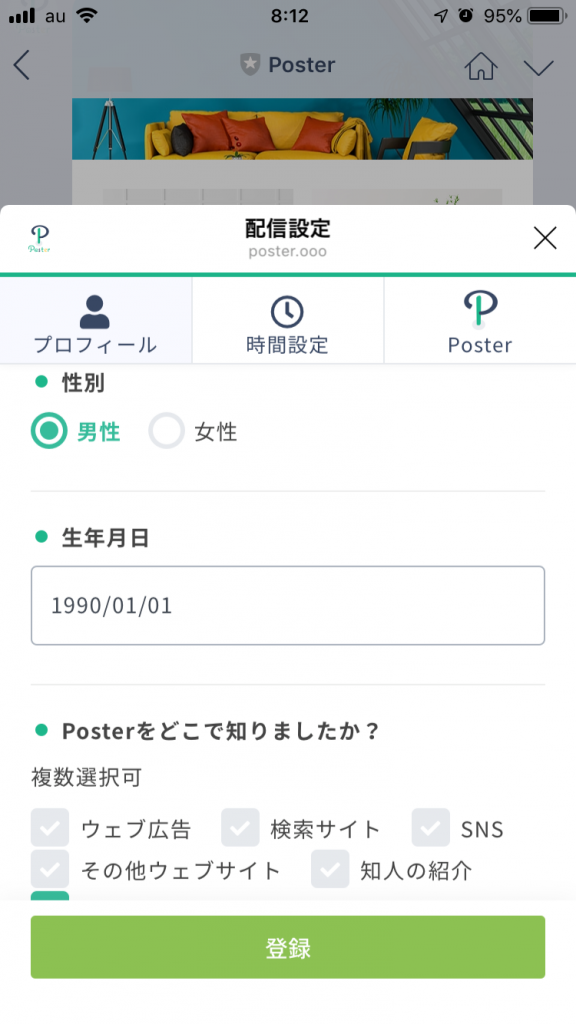Tap the home icon in the header
This screenshot has height=1024, width=576.
(x=481, y=65)
